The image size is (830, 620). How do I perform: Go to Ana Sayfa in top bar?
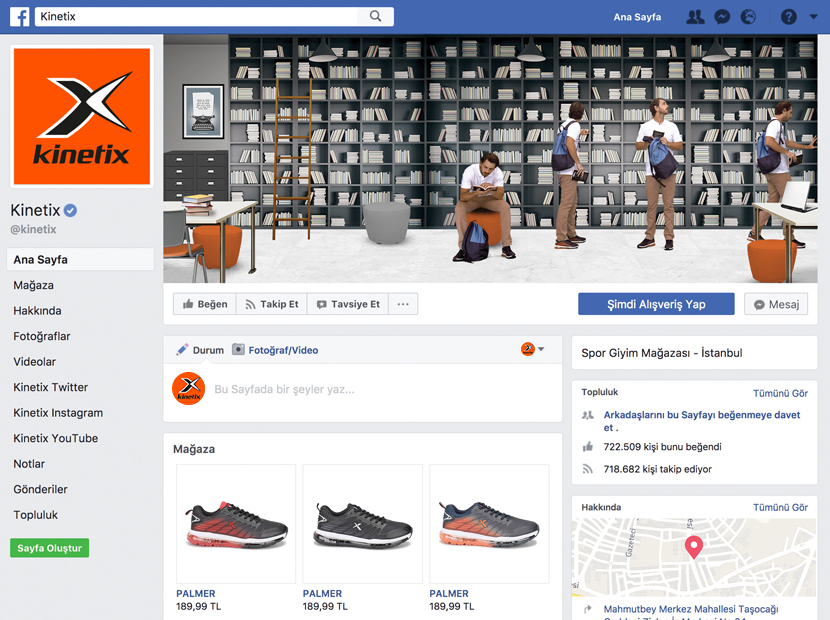637,17
